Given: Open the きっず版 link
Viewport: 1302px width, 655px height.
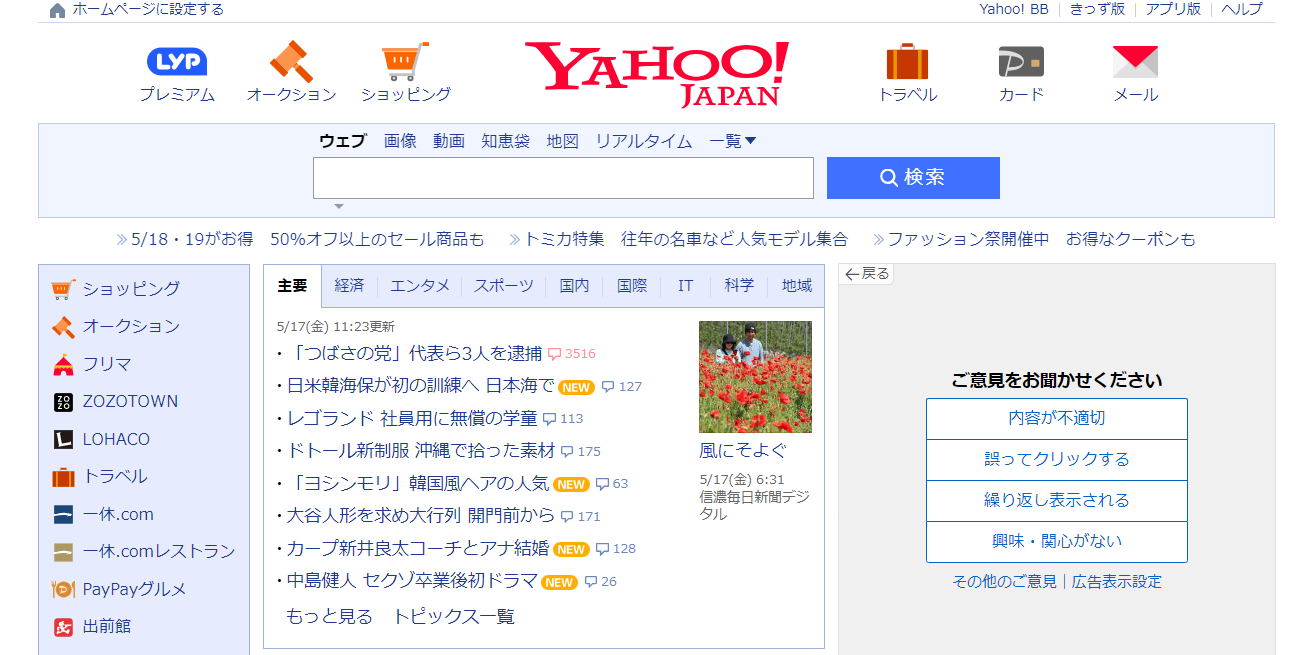Looking at the screenshot, I should (x=1097, y=9).
